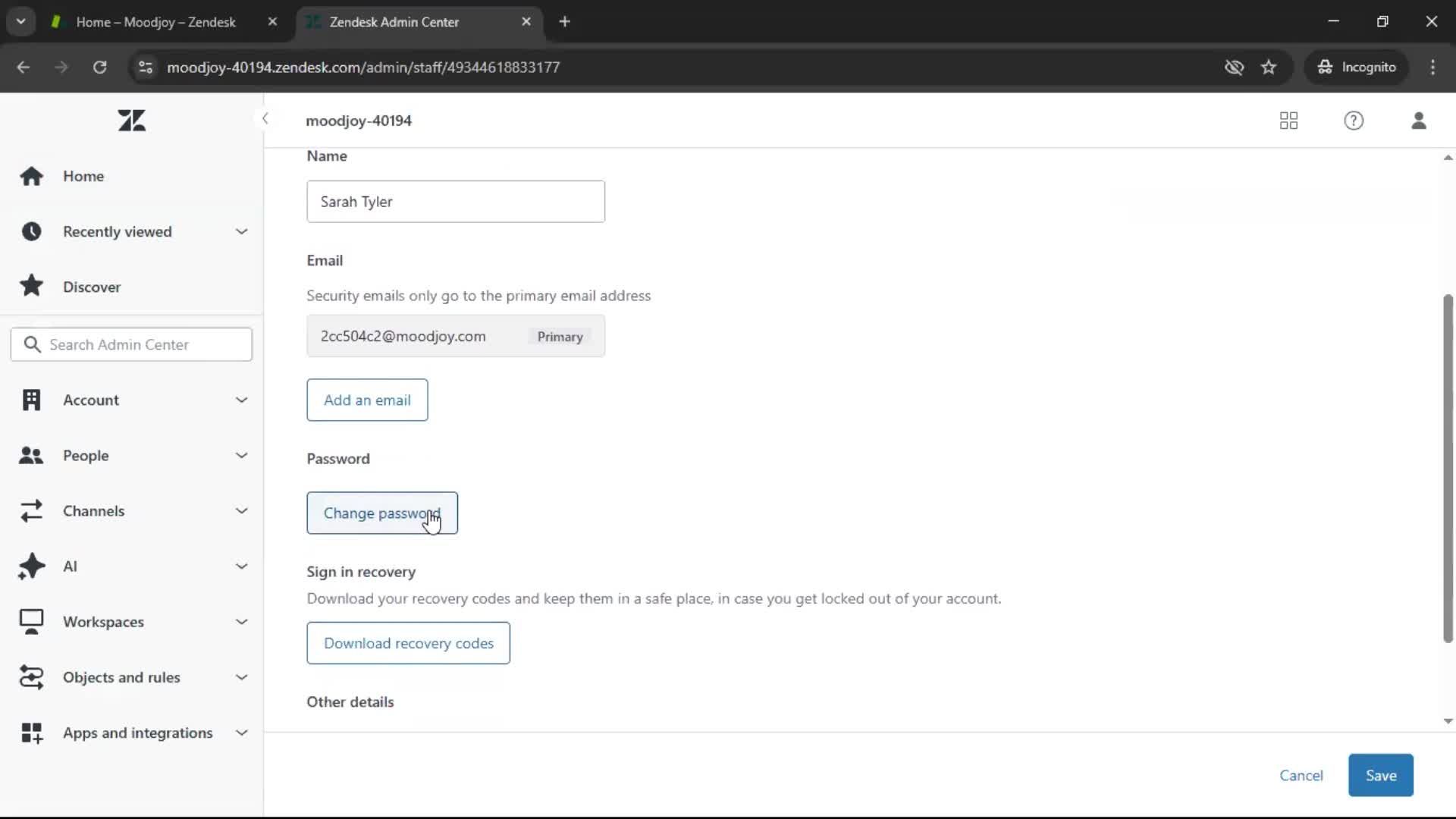Close the Zendesk Admin Center tab
1456x819 pixels.
pyautogui.click(x=526, y=22)
